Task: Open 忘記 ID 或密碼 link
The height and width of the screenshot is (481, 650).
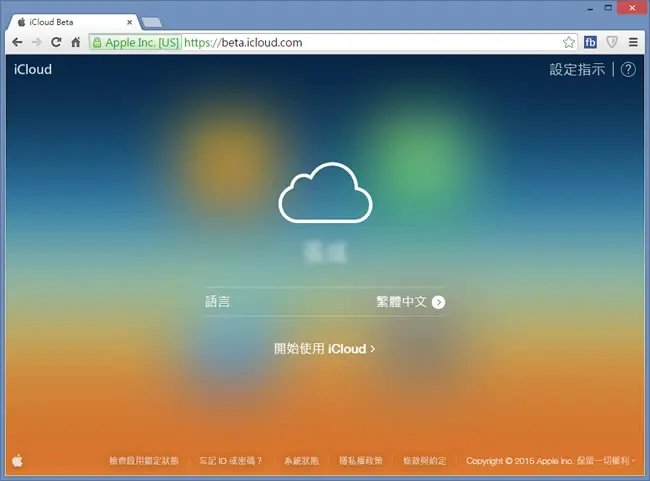Action: point(230,461)
